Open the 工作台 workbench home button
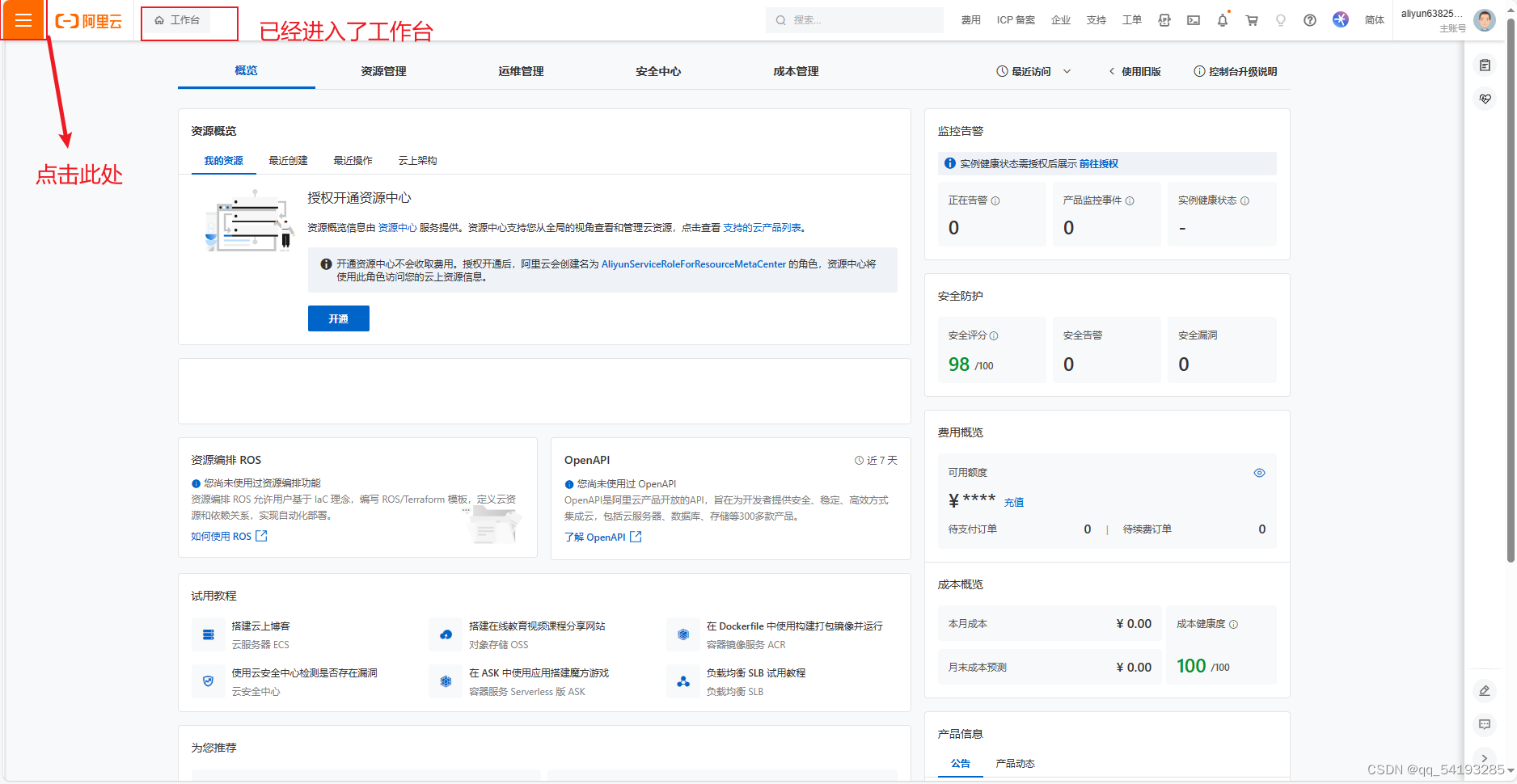1517x784 pixels. click(x=177, y=20)
